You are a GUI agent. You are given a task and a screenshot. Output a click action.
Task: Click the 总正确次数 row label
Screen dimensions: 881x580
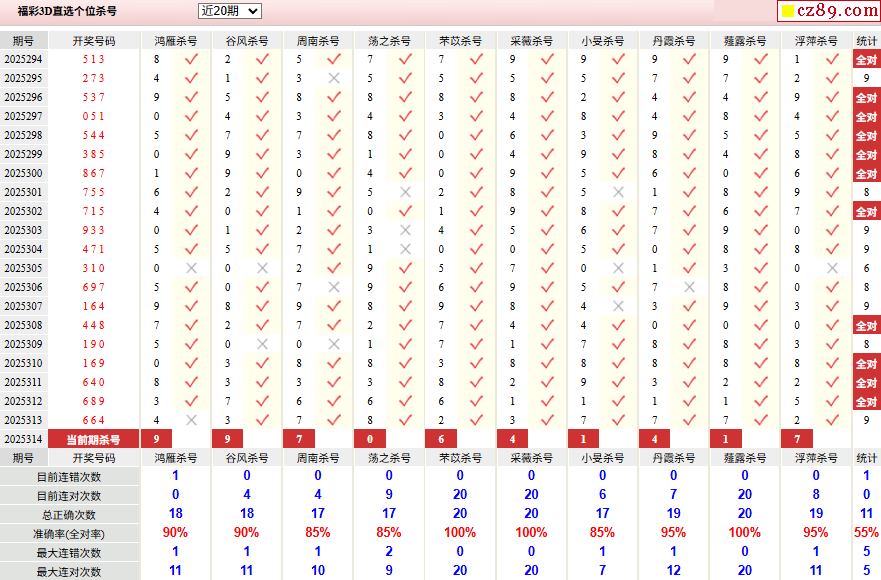point(69,515)
